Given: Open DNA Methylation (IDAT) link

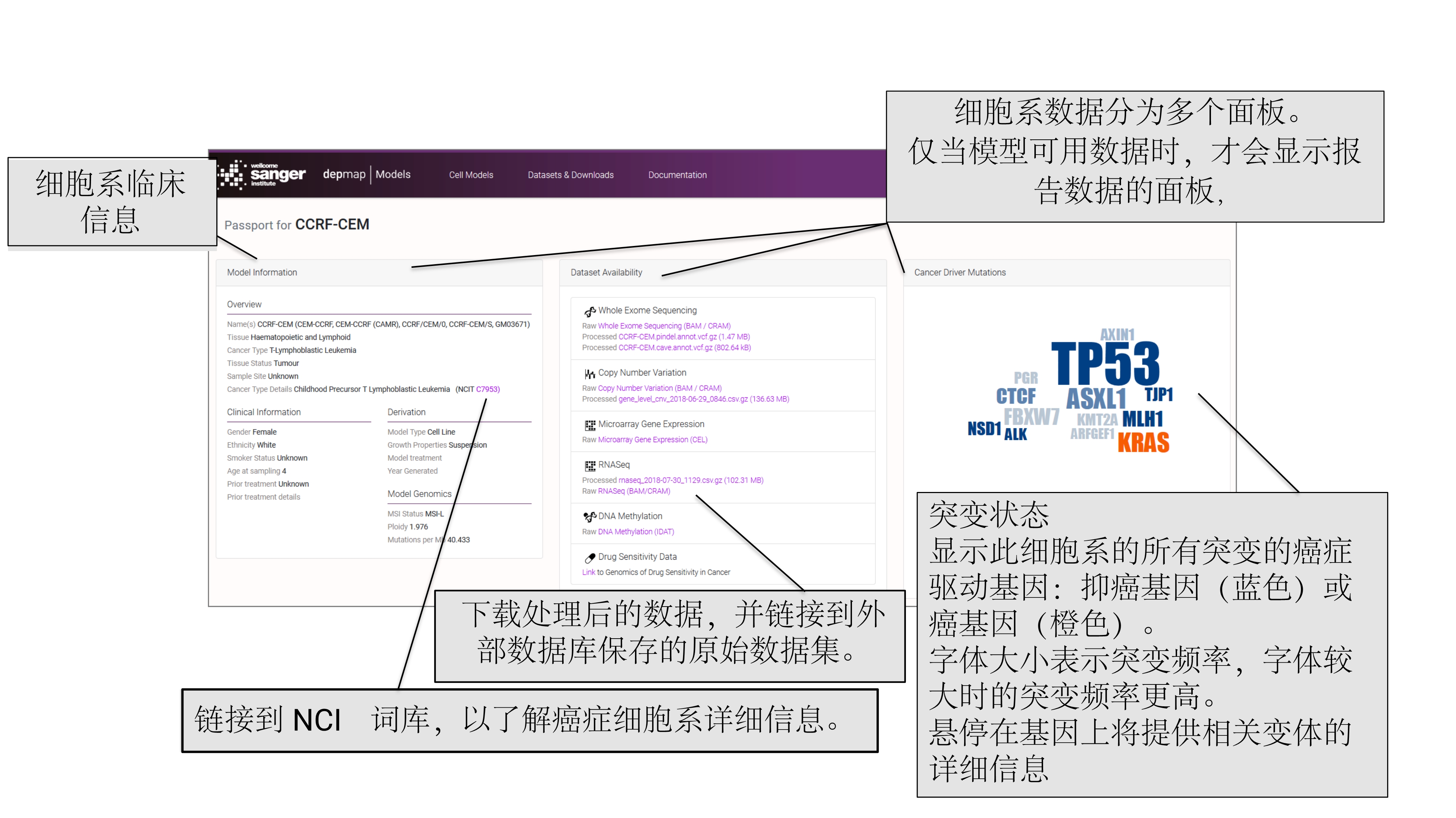Looking at the screenshot, I should 636,532.
